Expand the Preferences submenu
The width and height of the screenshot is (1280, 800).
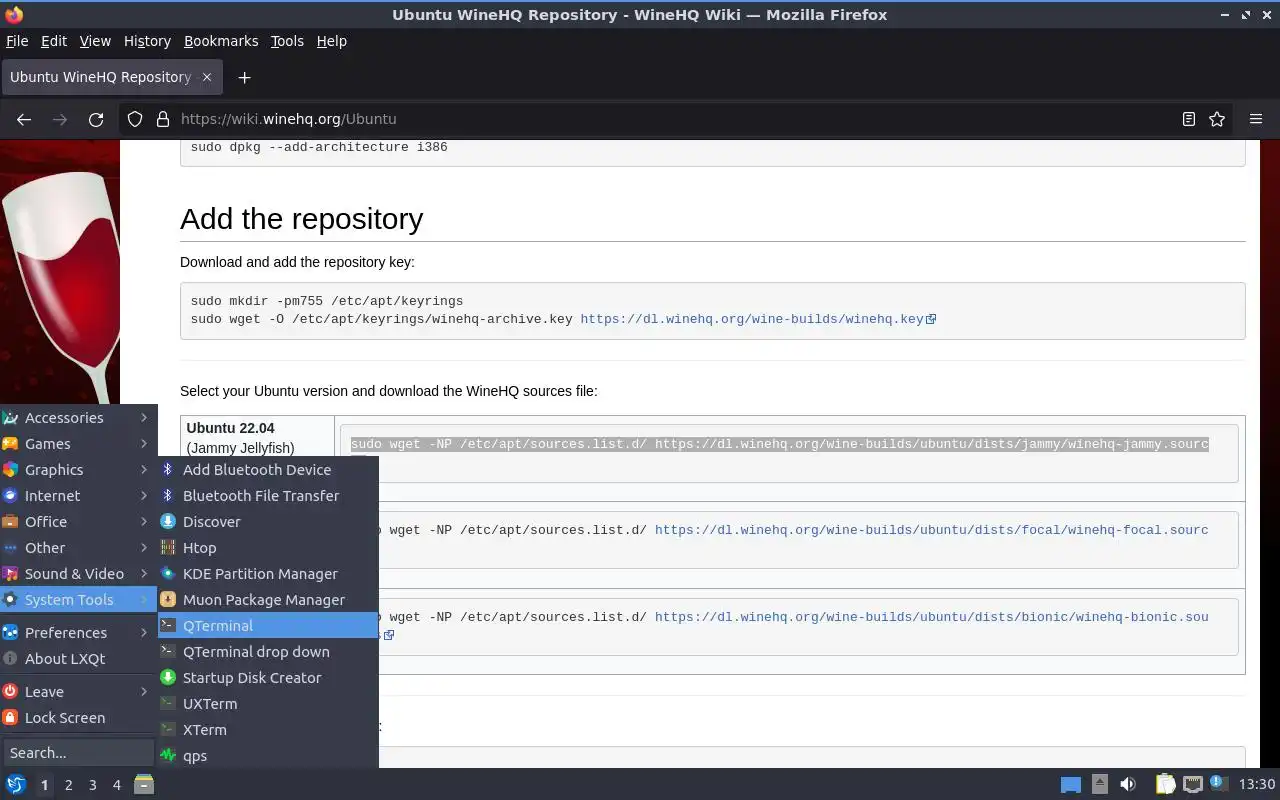click(78, 633)
